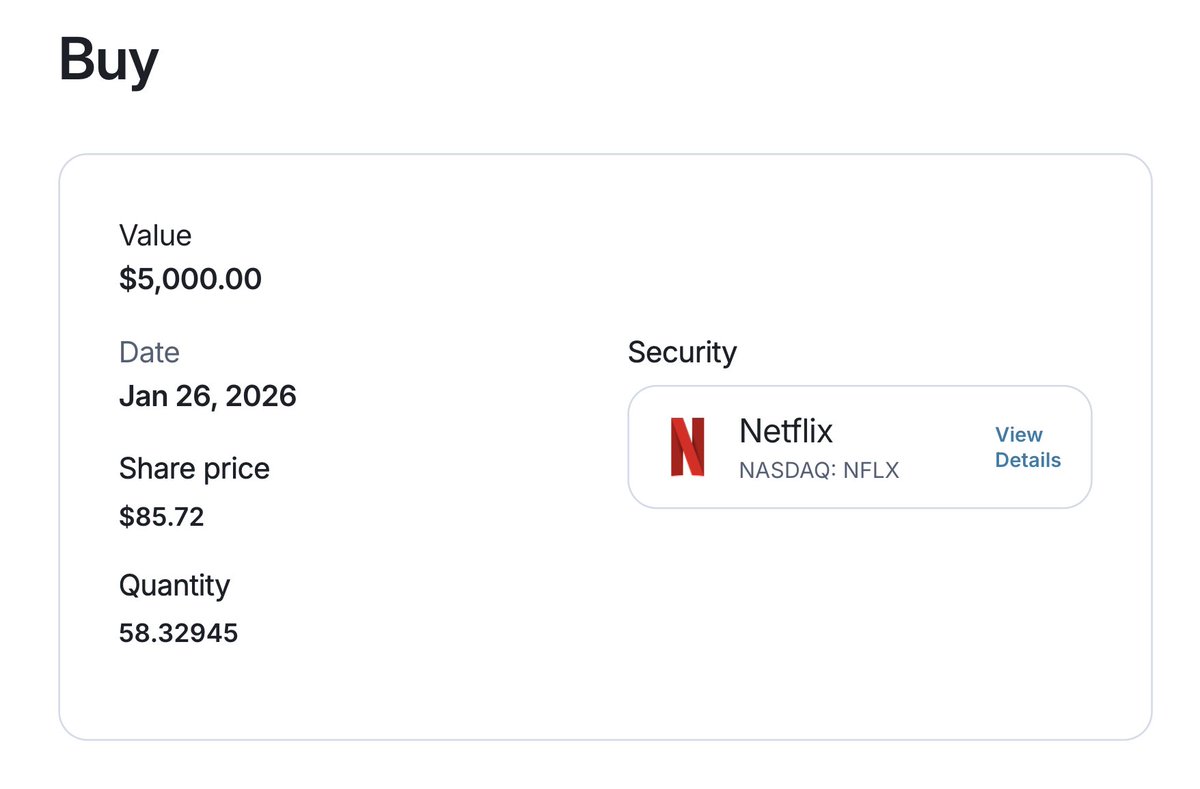1200x789 pixels.
Task: Click the word 'Share' in Share price
Action: point(153,468)
